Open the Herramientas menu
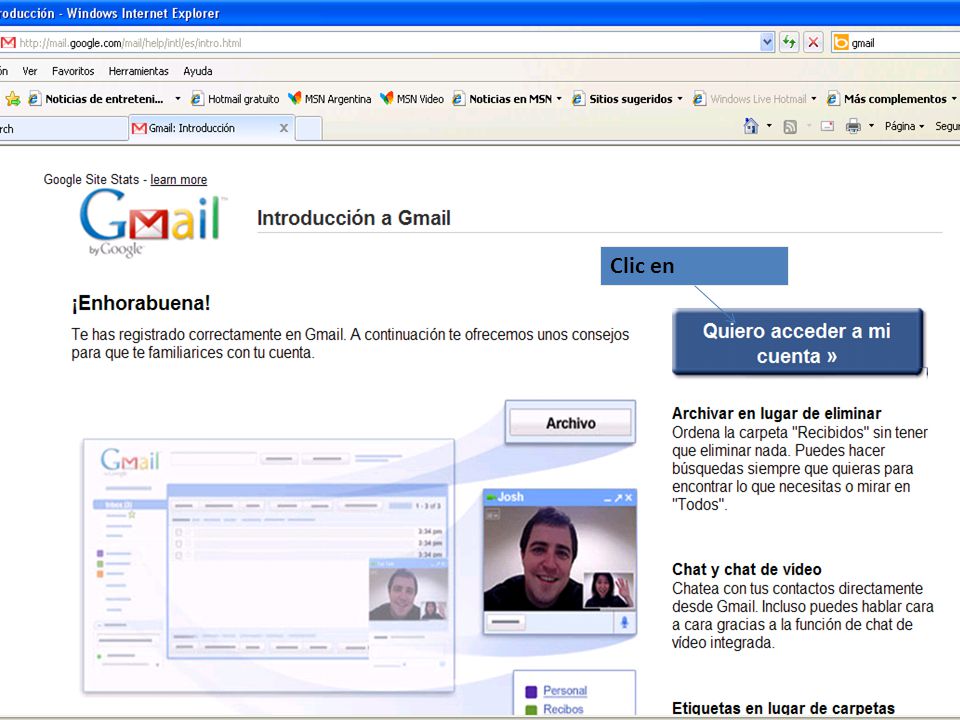This screenshot has width=960, height=720. click(x=138, y=71)
